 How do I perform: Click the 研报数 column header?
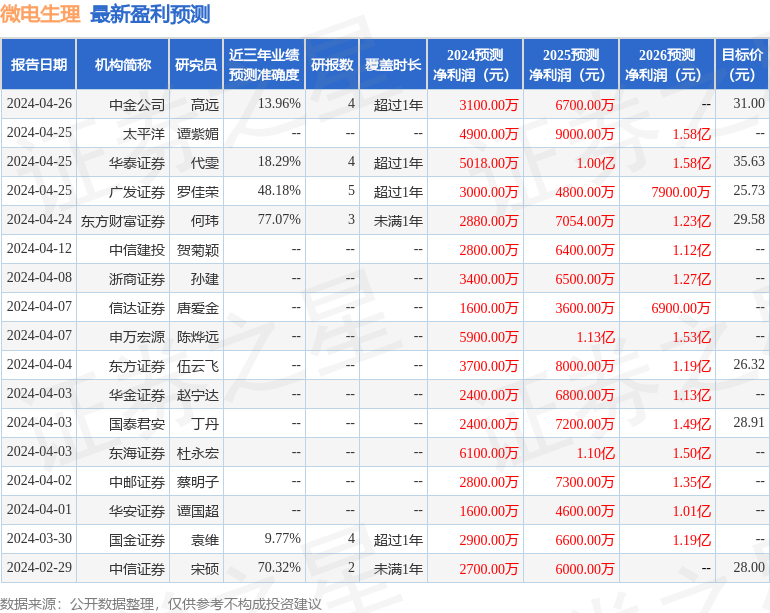[x=332, y=64]
